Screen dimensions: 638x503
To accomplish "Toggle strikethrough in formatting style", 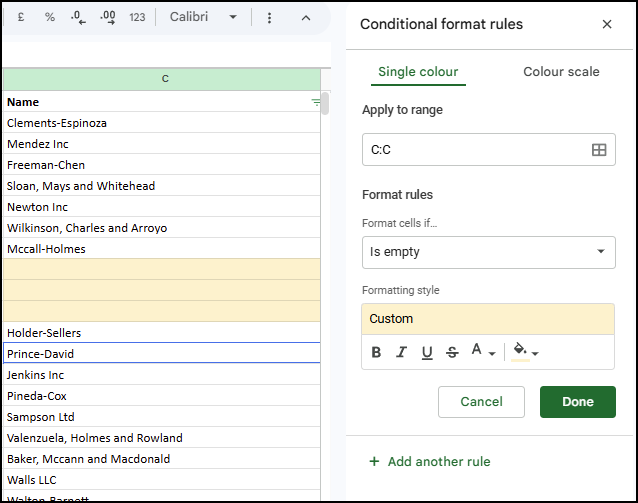I will tap(452, 352).
